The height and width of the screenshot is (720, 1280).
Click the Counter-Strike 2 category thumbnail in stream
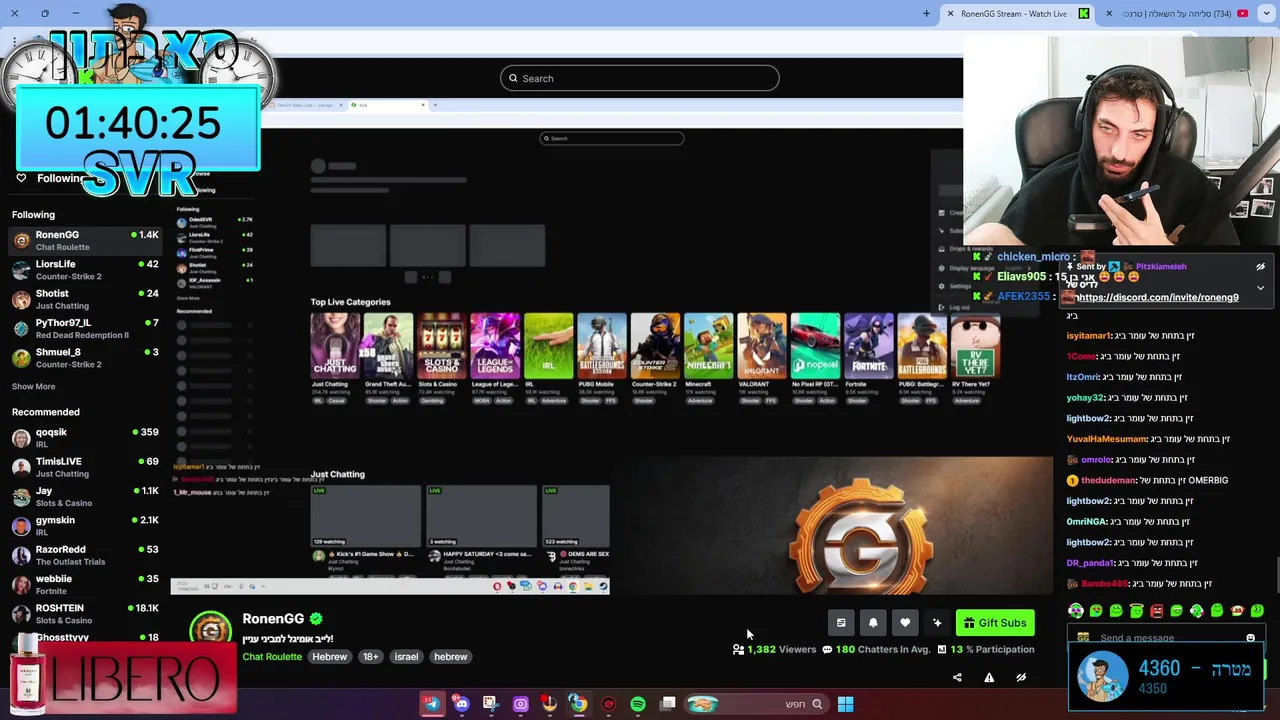coord(655,345)
